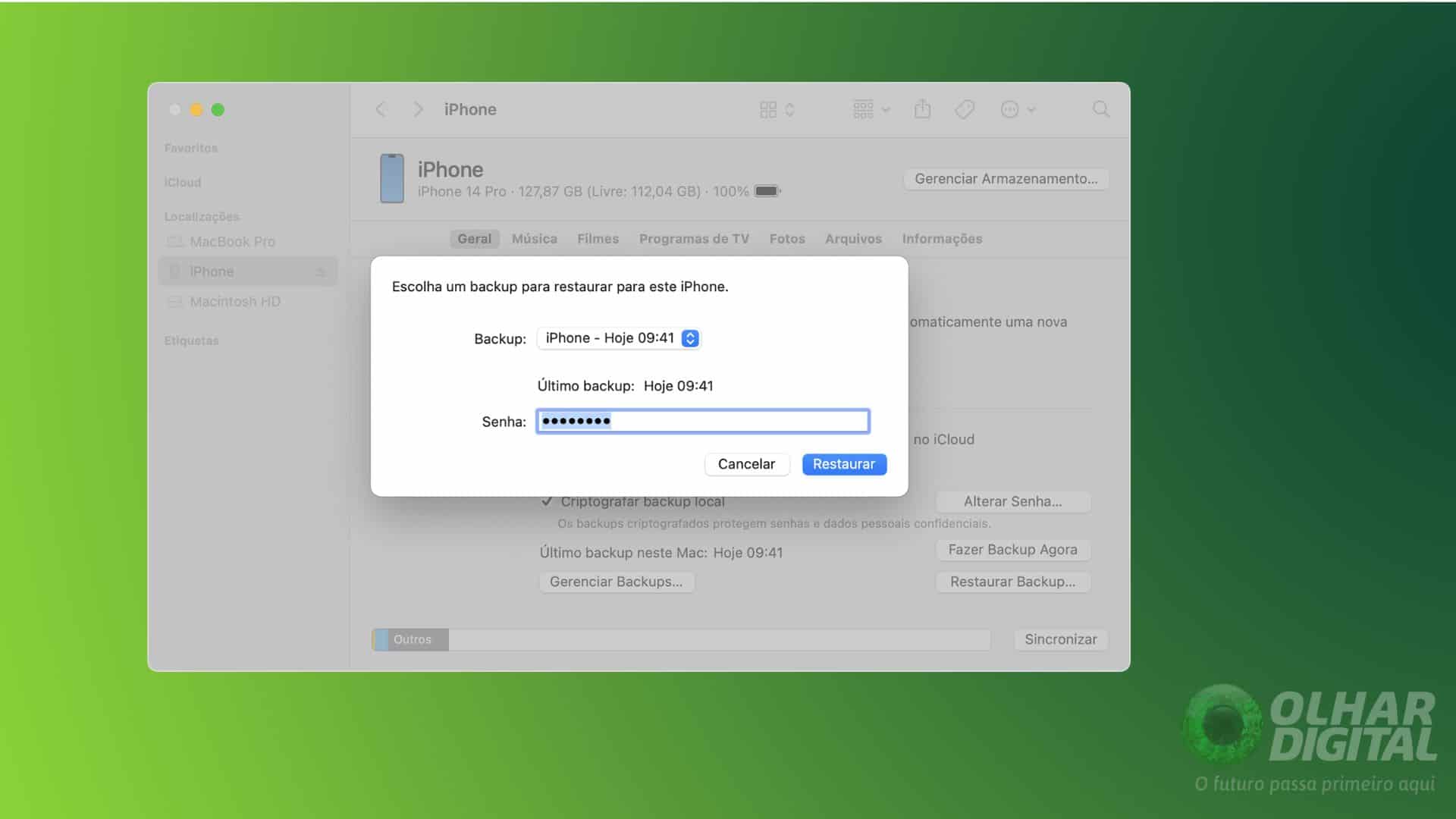The image size is (1456, 819).
Task: Click Gerenciar Armazenamento button
Action: [1006, 179]
